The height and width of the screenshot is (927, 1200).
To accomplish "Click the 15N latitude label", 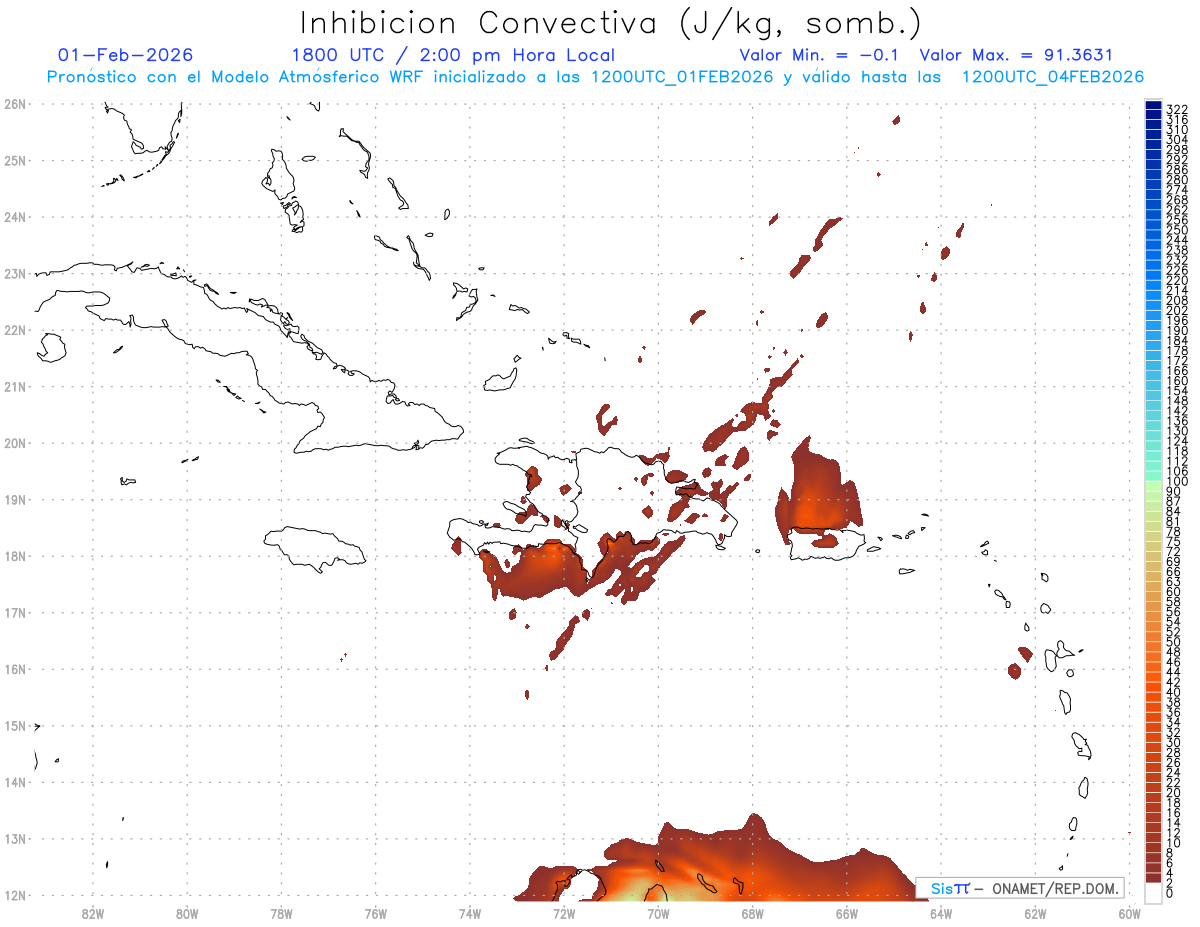I will (14, 726).
